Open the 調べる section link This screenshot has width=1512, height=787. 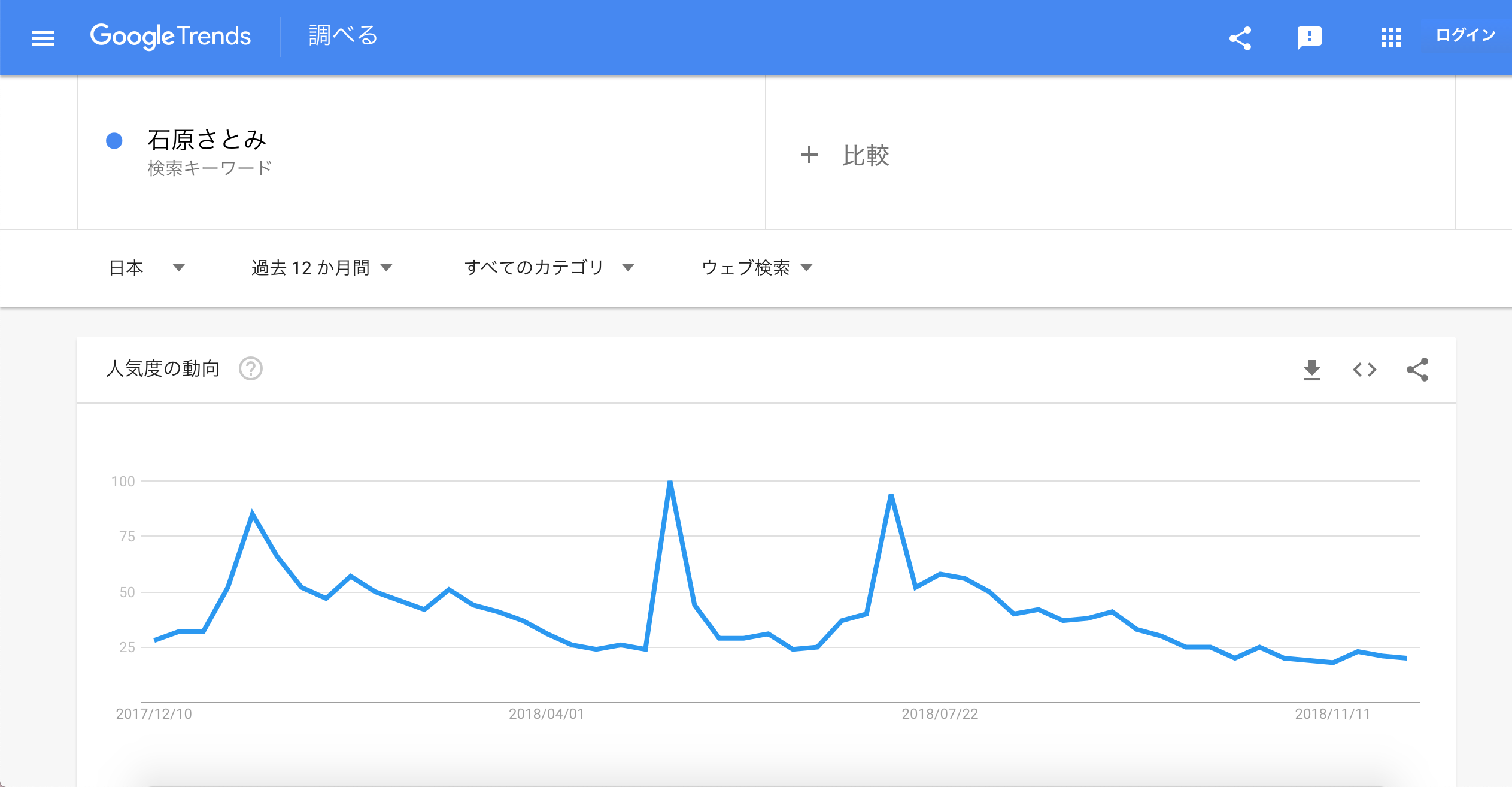[343, 35]
